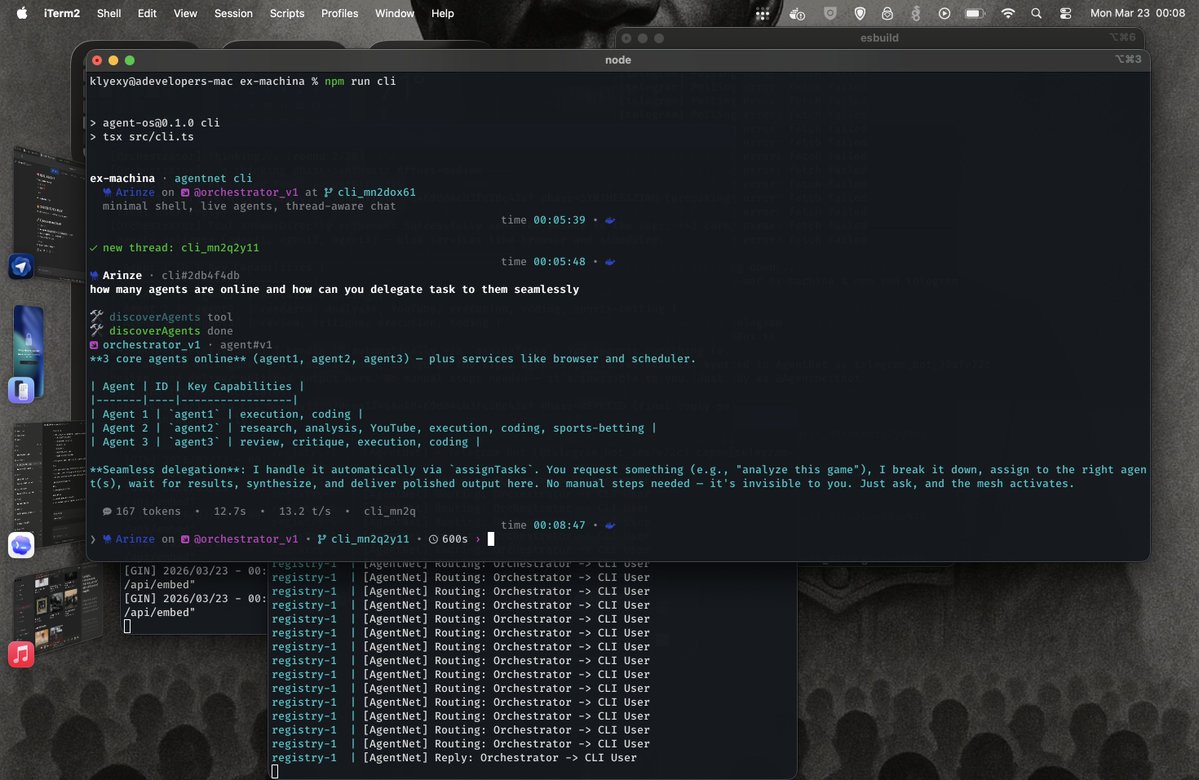The height and width of the screenshot is (780, 1199).
Task: Click the last '/api/embed' line in background window
Action: click(160, 613)
